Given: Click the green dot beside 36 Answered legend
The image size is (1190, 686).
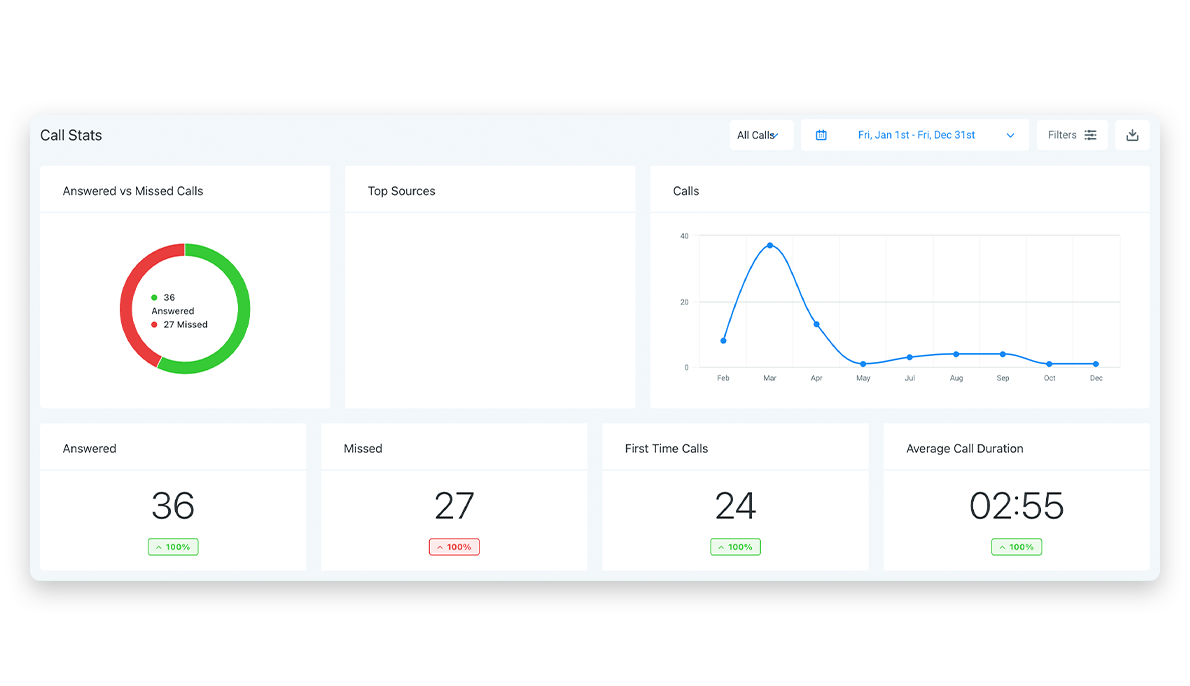Looking at the screenshot, I should 154,298.
